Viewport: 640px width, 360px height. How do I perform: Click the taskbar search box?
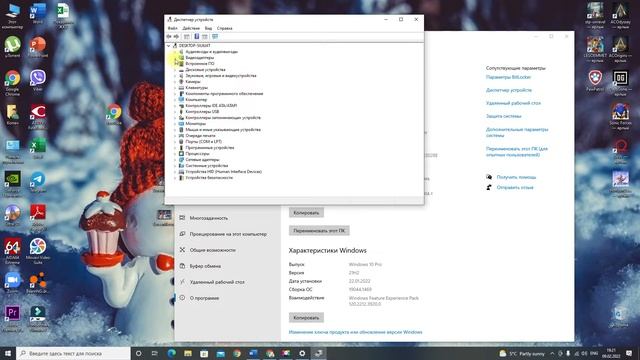(x=73, y=353)
